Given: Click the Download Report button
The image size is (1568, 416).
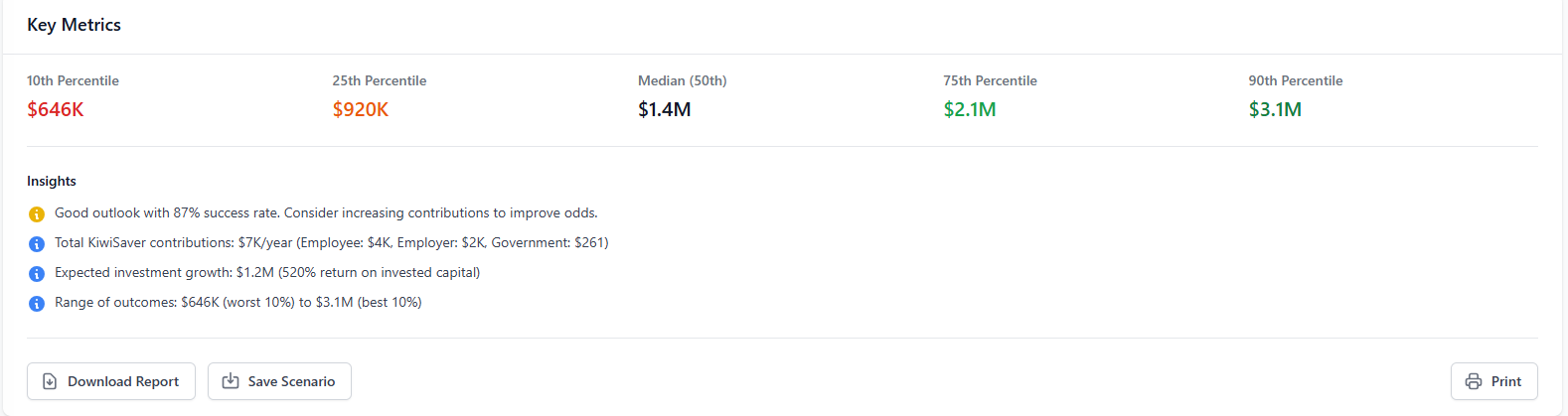Looking at the screenshot, I should [111, 381].
